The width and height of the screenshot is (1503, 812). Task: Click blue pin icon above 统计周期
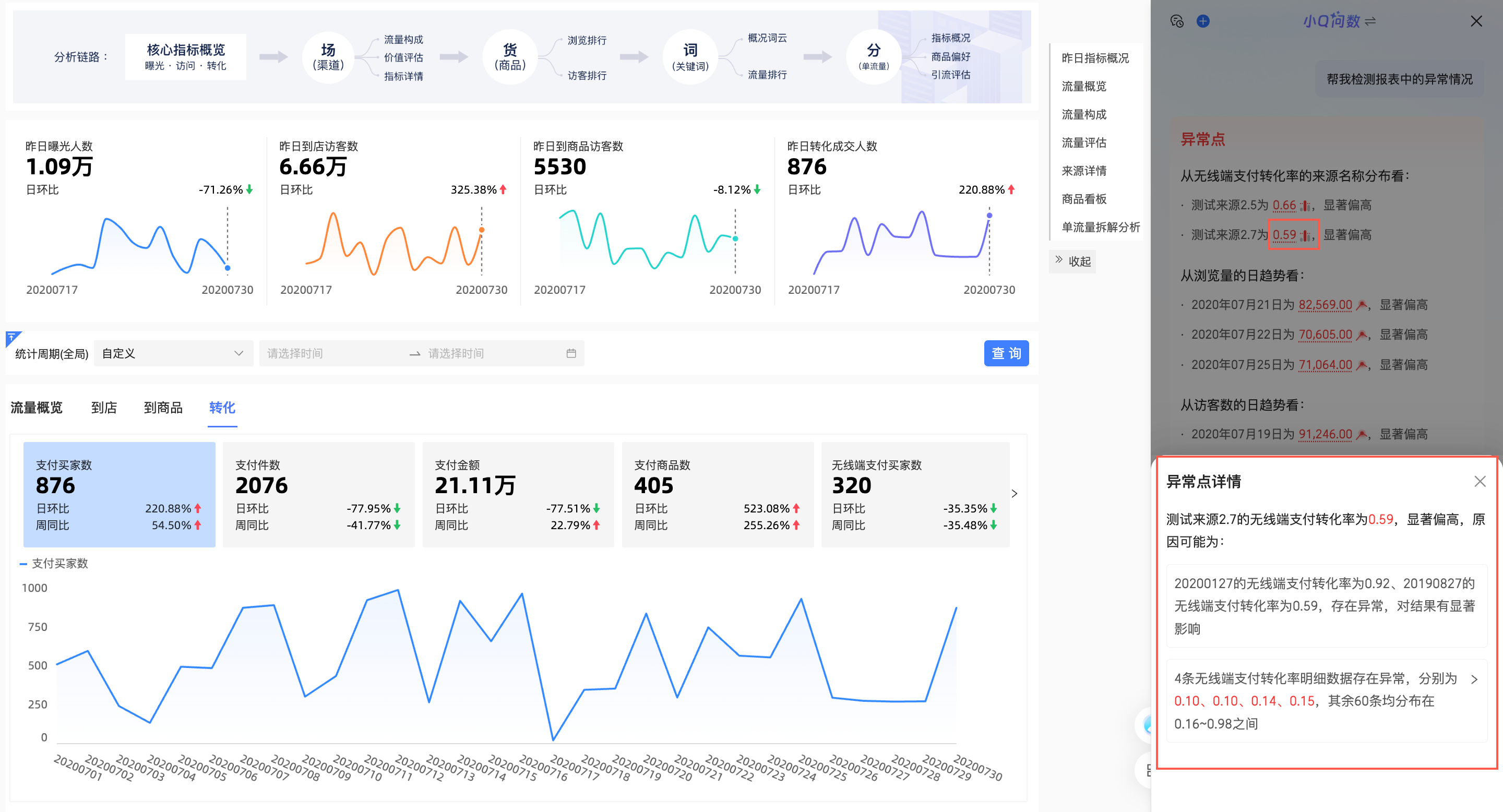click(11, 338)
